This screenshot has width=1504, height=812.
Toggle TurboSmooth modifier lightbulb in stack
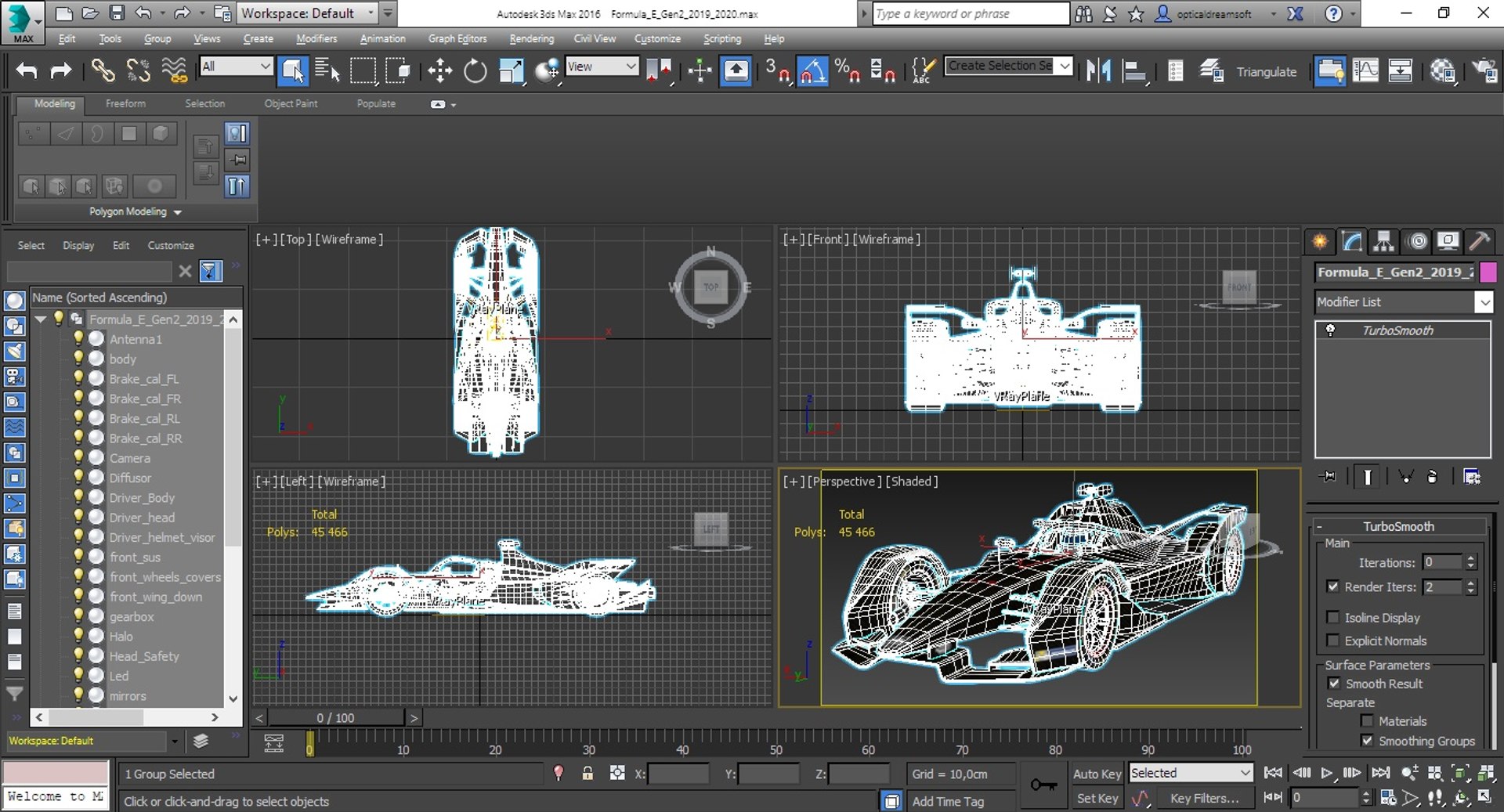pos(1330,330)
